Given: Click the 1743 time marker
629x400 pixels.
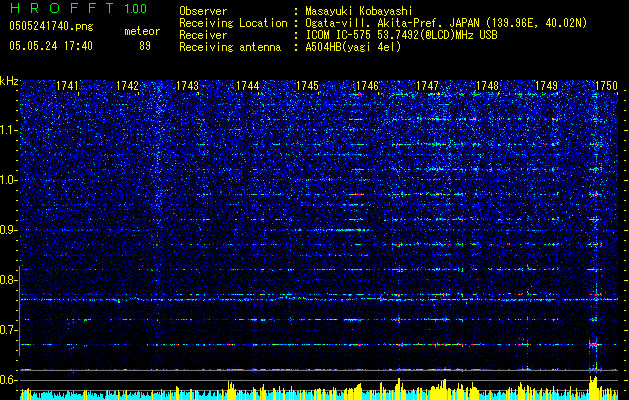Looking at the screenshot, I should [x=187, y=86].
